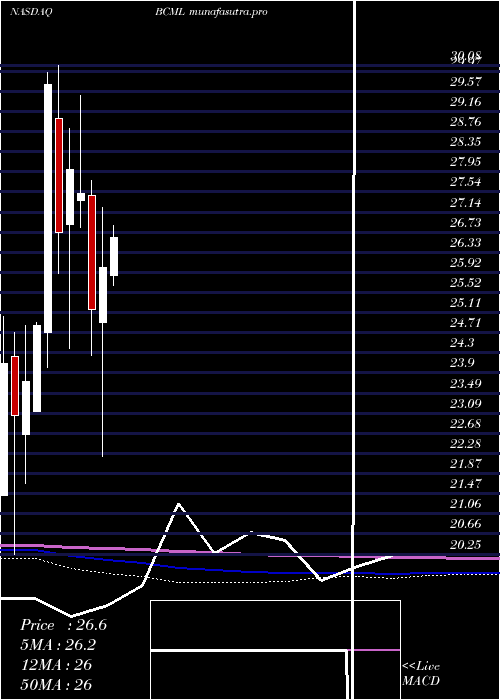Click the tallest white candlestick body
The height and width of the screenshot is (700, 500).
click(x=48, y=208)
